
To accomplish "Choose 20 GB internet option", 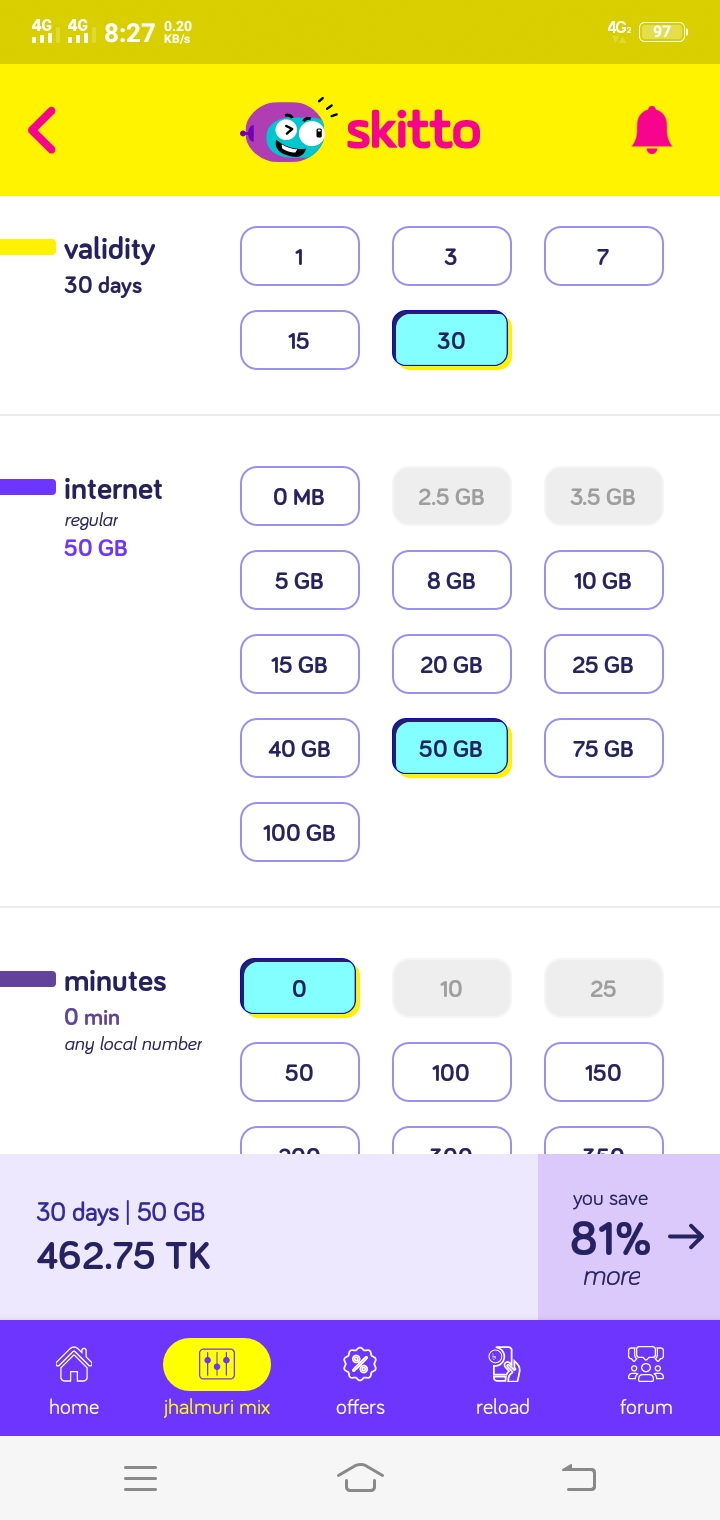I will click(x=451, y=665).
